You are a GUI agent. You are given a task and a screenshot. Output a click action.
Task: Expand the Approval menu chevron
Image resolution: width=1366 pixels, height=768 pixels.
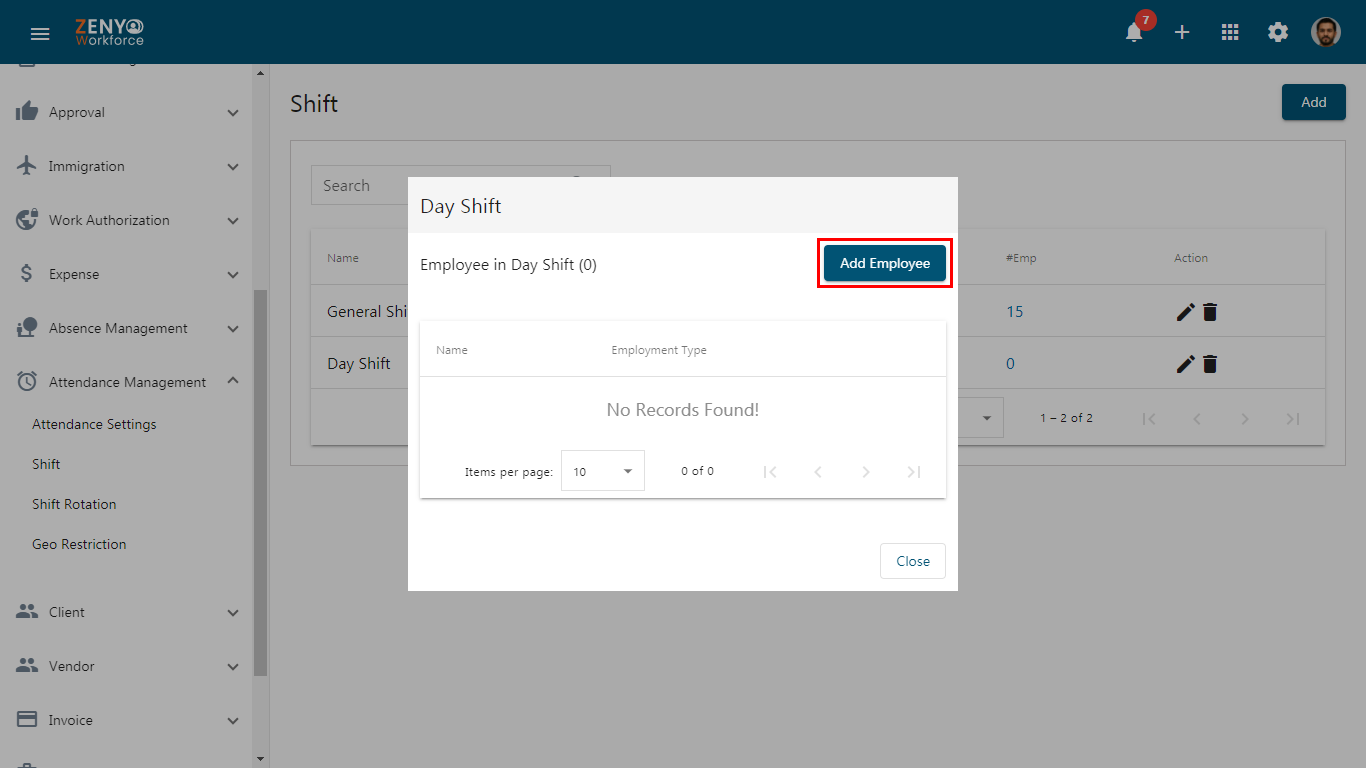233,113
